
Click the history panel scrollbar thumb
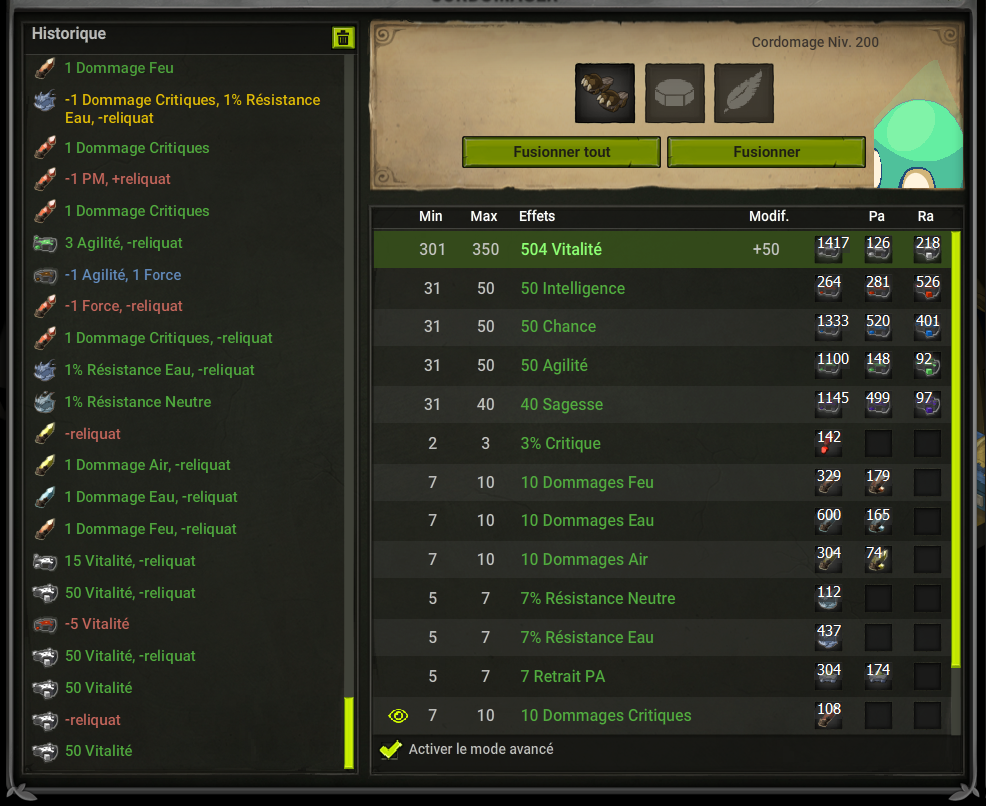[x=348, y=732]
